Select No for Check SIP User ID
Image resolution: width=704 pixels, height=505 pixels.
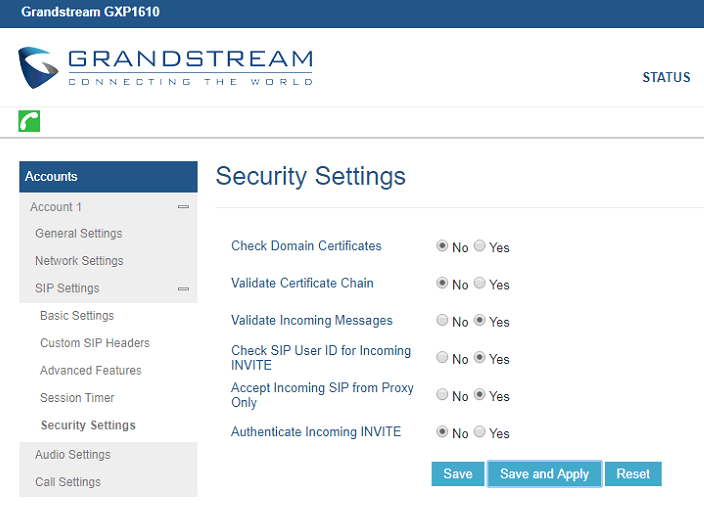442,357
